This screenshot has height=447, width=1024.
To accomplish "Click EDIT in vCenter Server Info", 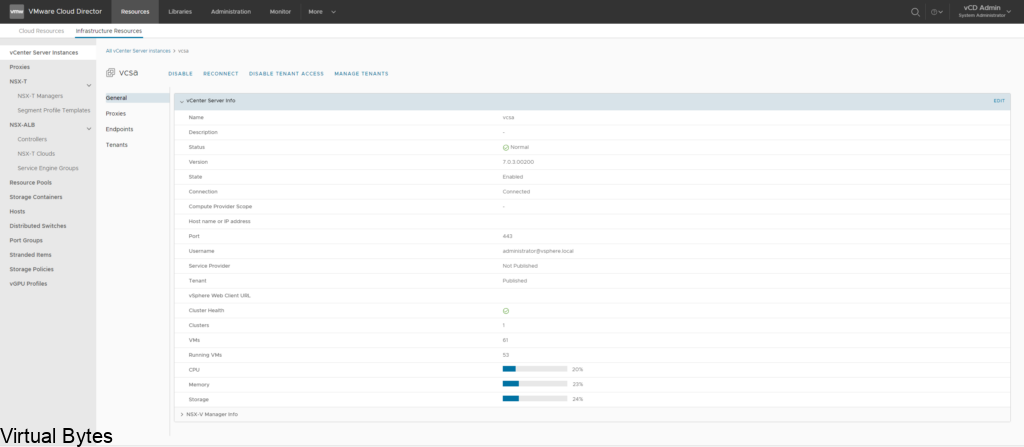I will 999,101.
